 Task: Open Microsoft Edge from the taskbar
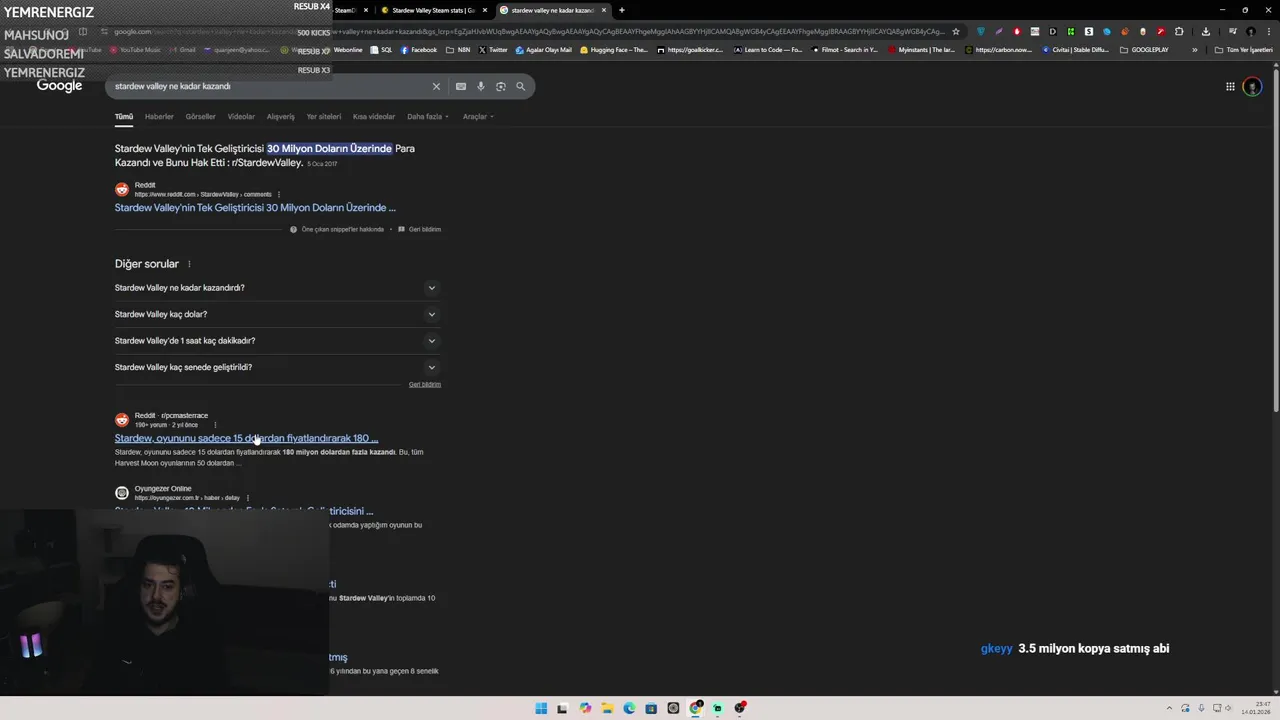(x=629, y=708)
